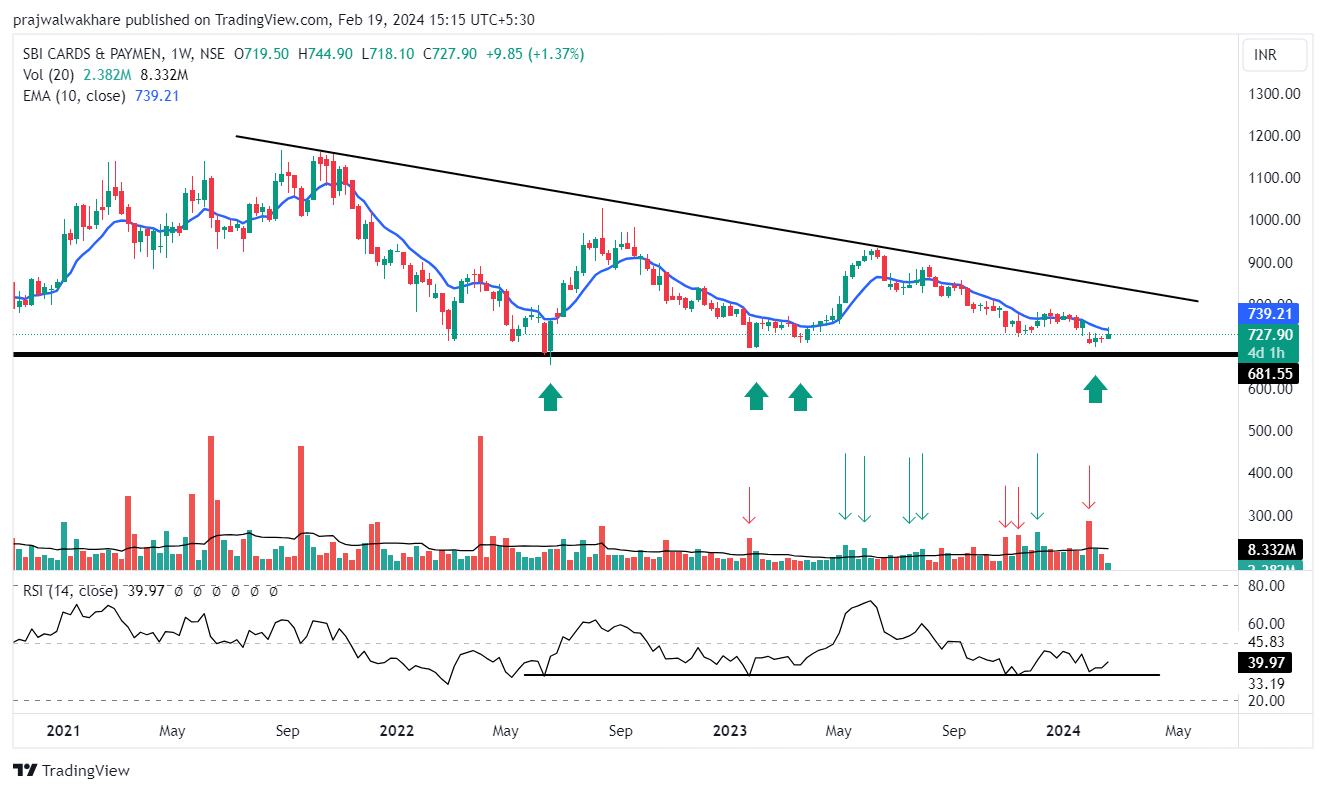Select the second green up arrow from left
The width and height of the screenshot is (1326, 792).
point(756,396)
